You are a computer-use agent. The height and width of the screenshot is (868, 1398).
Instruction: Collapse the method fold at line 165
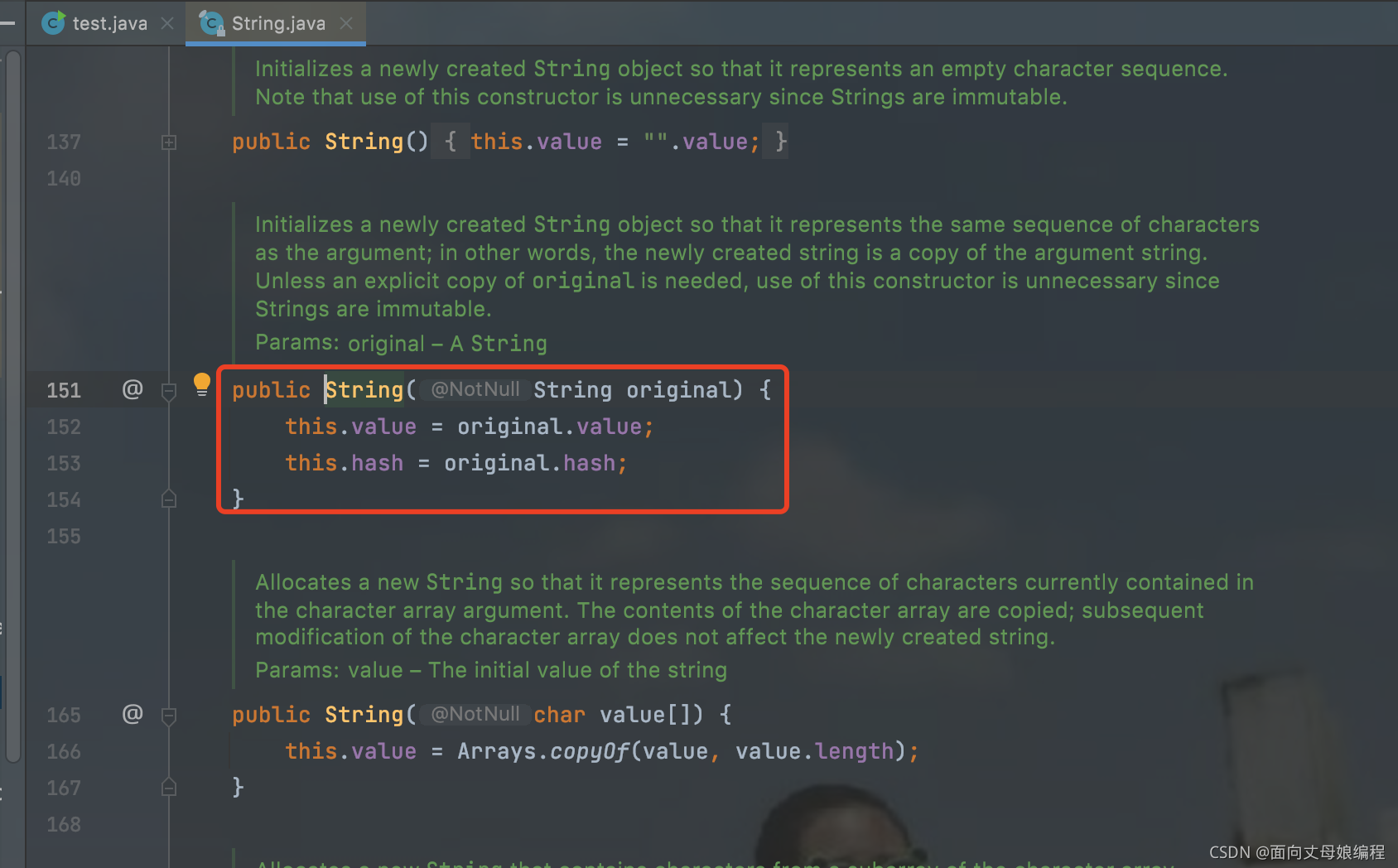point(169,716)
